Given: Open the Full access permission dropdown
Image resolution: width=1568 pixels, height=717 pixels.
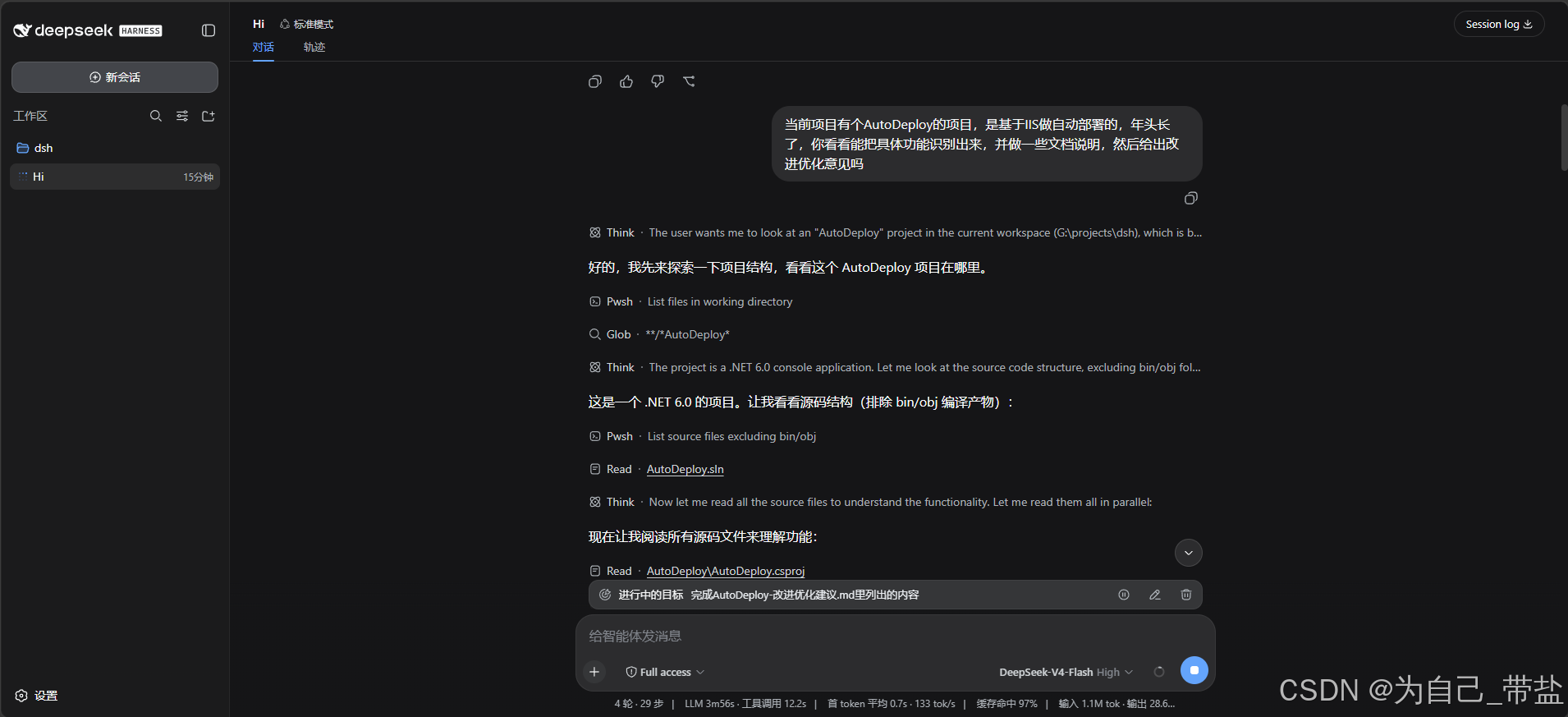Looking at the screenshot, I should (x=665, y=672).
